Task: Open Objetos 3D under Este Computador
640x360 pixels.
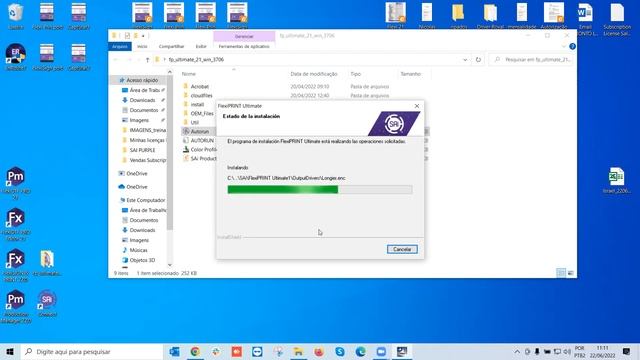Action: tap(142, 260)
